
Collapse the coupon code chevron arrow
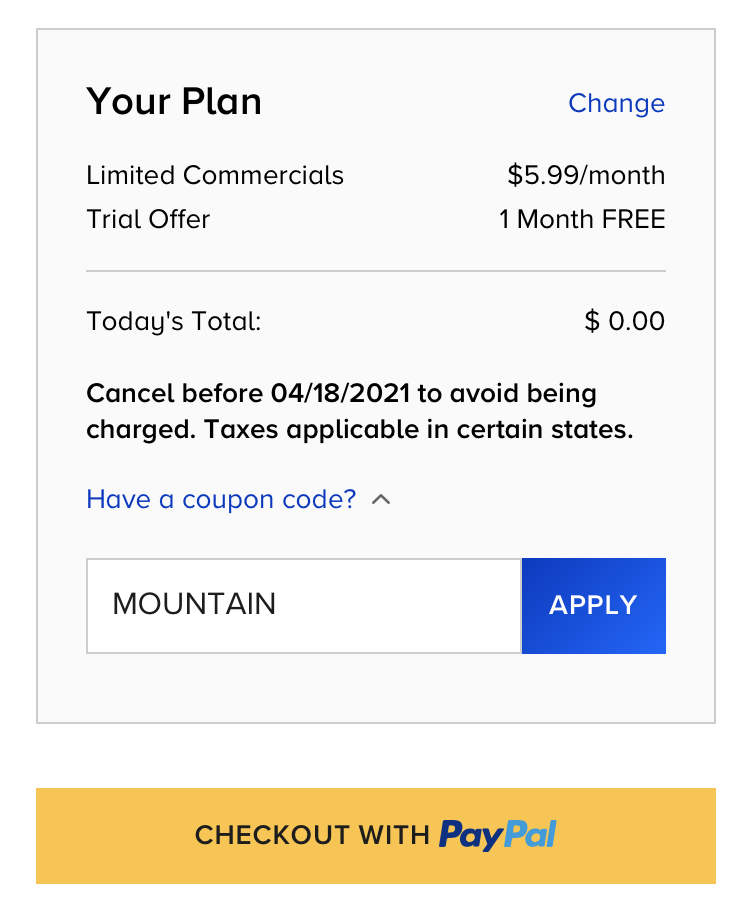(x=381, y=499)
